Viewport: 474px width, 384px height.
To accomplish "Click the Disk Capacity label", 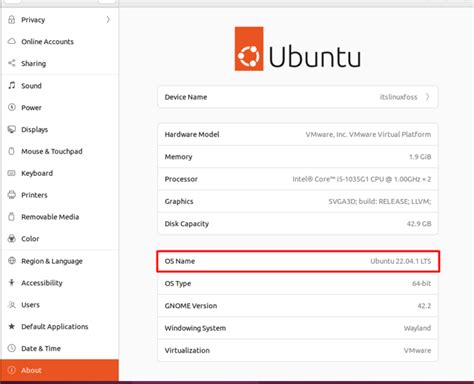I will click(x=186, y=224).
